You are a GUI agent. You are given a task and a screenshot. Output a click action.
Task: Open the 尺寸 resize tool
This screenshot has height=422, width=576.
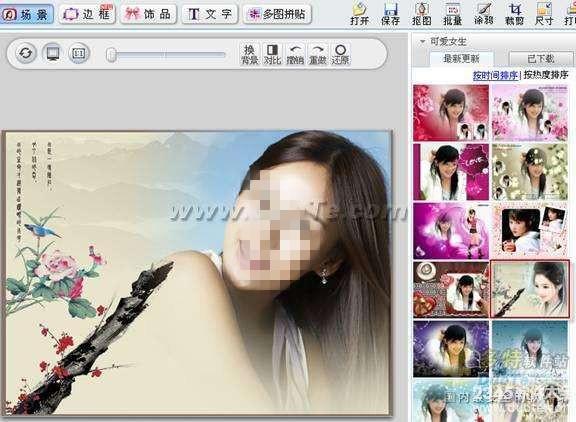pyautogui.click(x=544, y=14)
